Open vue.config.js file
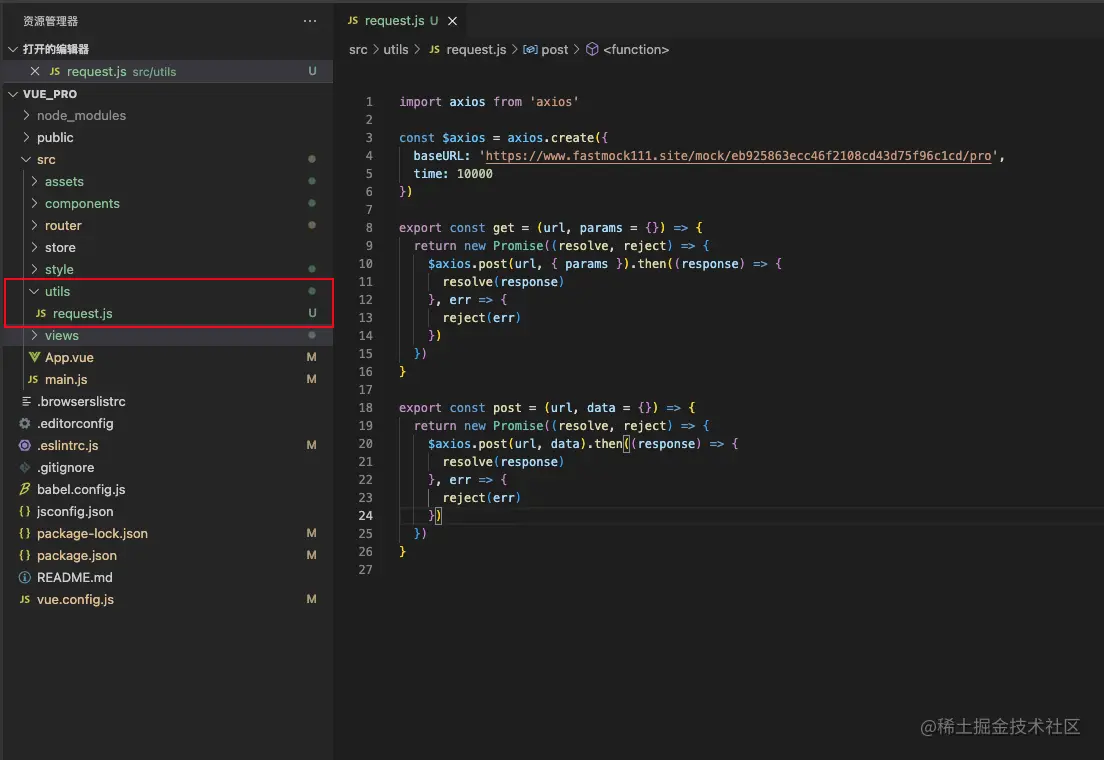Viewport: 1104px width, 760px height. (75, 599)
